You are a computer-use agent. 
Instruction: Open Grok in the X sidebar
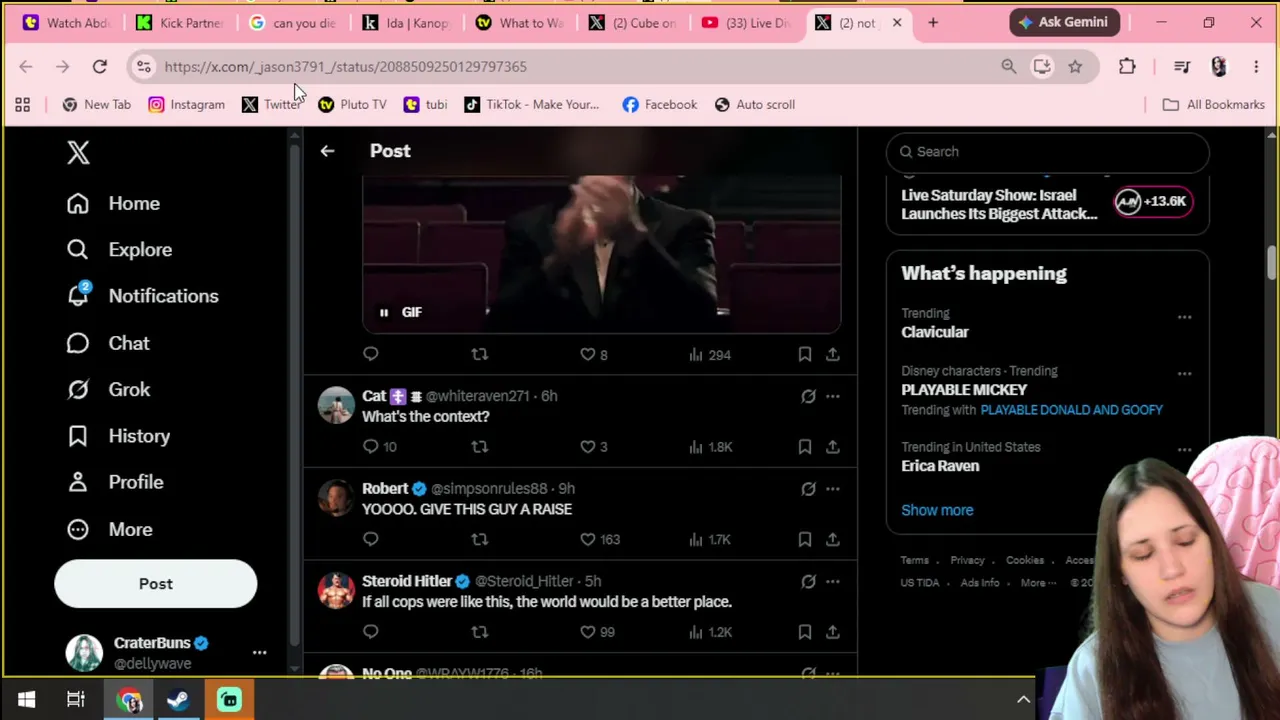point(108,390)
